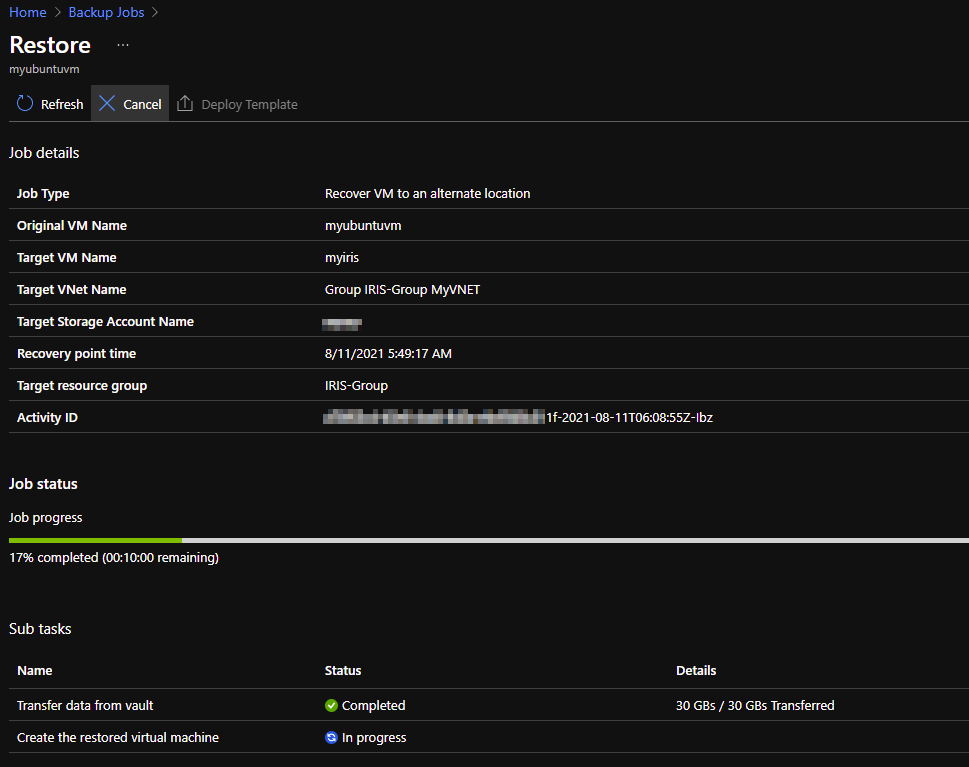The height and width of the screenshot is (767, 969).
Task: Click the green Completed checkmark icon
Action: (x=331, y=705)
